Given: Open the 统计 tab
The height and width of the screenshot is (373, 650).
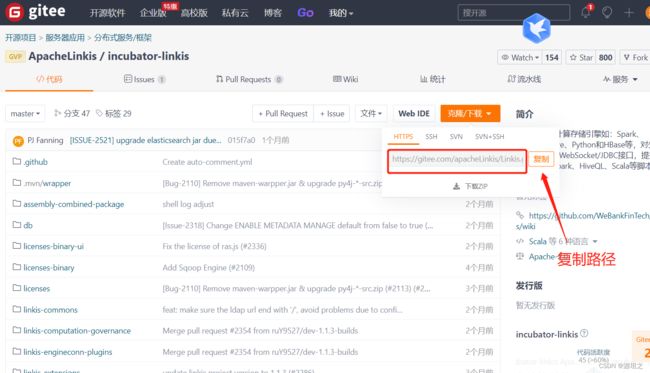Looking at the screenshot, I should point(432,79).
